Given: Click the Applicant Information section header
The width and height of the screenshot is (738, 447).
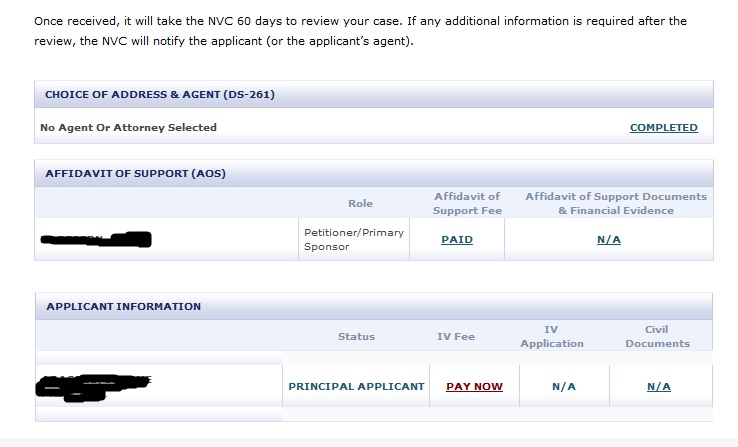Looking at the screenshot, I should [x=123, y=307].
